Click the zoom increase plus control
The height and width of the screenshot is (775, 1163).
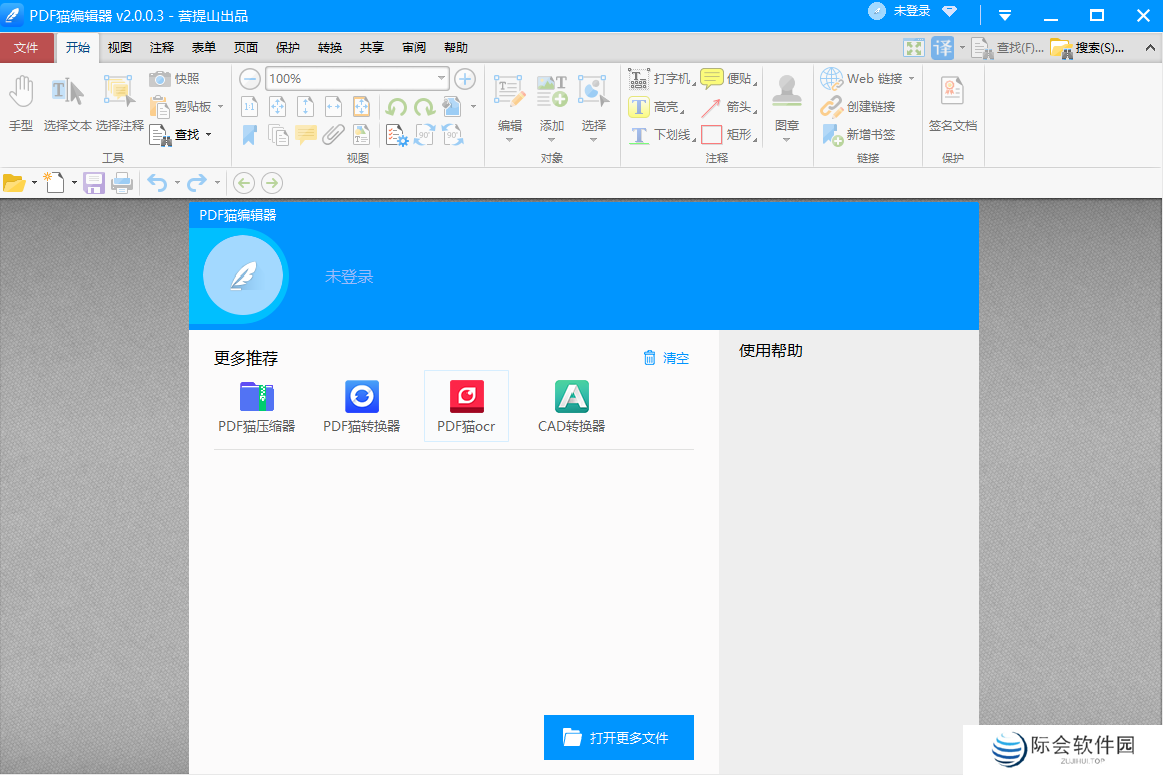pos(464,78)
